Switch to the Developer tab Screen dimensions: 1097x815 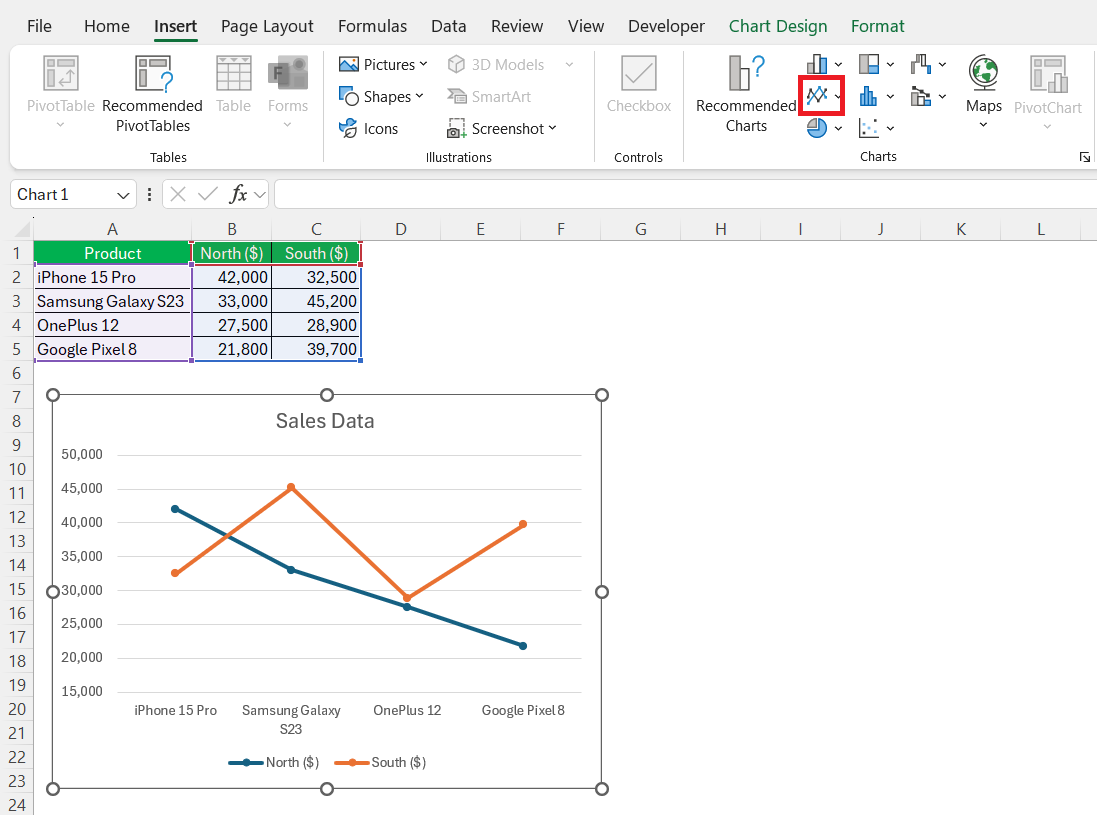[x=666, y=27]
